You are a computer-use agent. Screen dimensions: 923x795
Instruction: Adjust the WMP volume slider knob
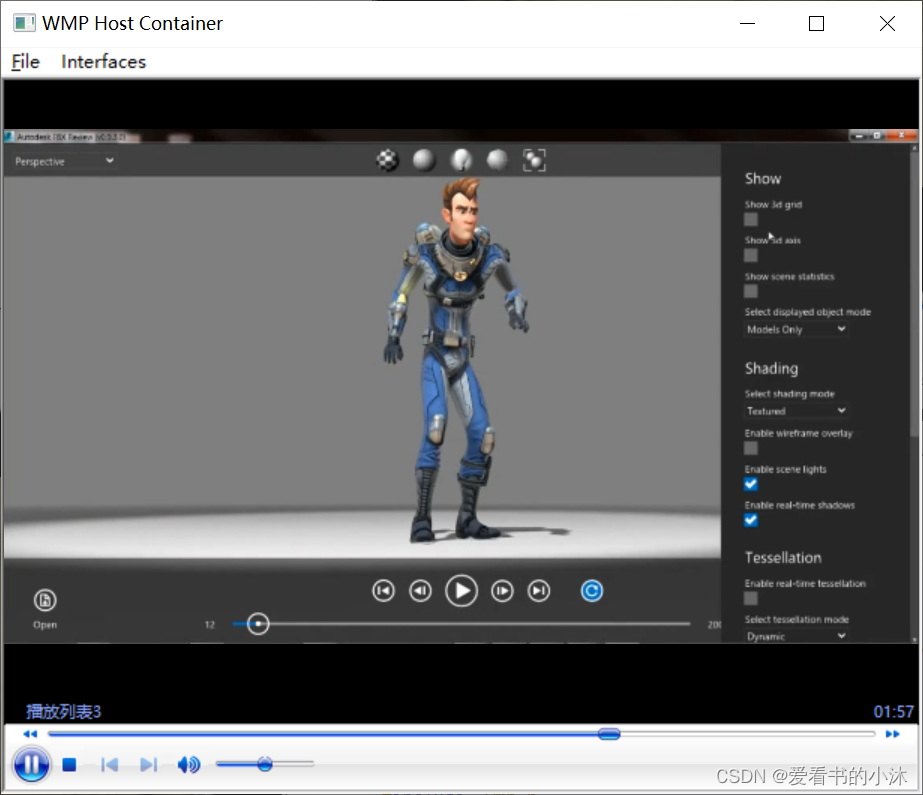pyautogui.click(x=265, y=764)
